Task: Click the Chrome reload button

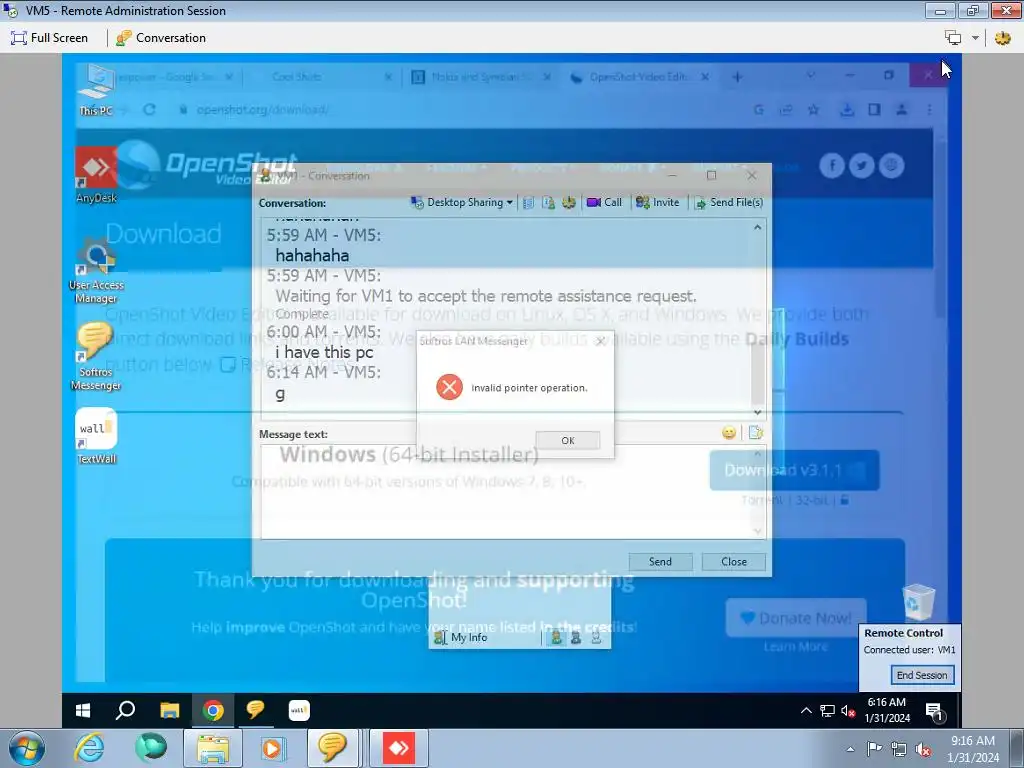Action: [150, 109]
